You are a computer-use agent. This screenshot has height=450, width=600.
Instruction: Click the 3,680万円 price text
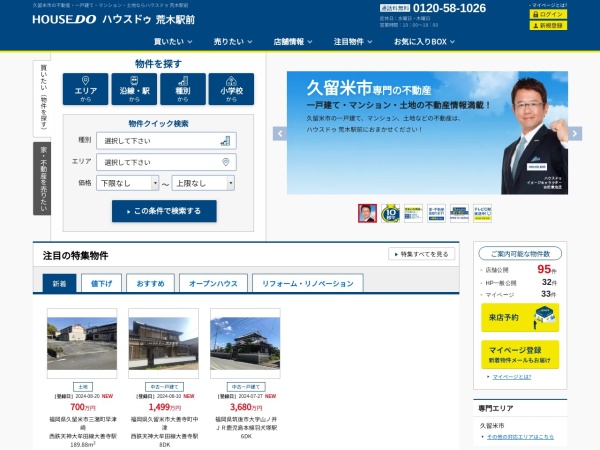(246, 407)
